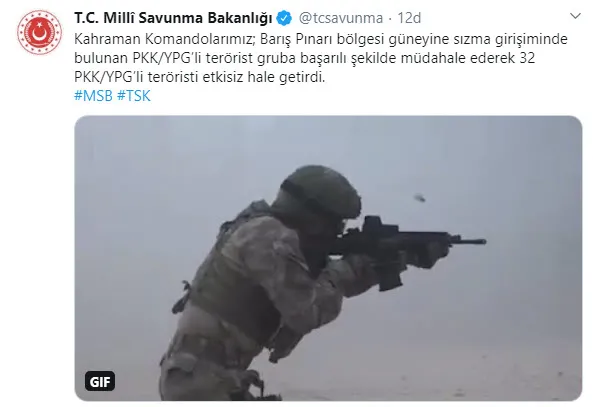The image size is (593, 407).
Task: Click the ejected shell casing in the GIF
Action: coord(419,197)
